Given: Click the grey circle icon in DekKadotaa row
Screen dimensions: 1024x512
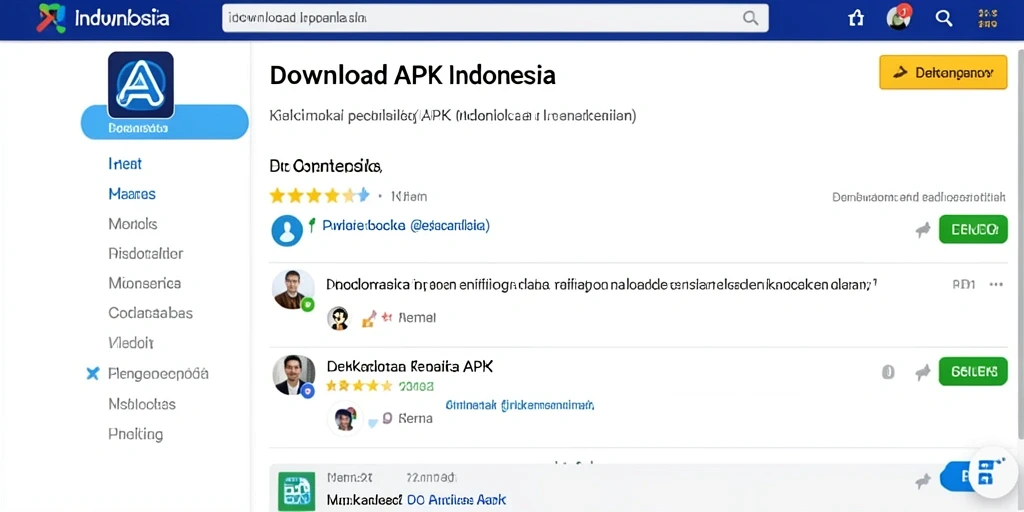Looking at the screenshot, I should 888,372.
